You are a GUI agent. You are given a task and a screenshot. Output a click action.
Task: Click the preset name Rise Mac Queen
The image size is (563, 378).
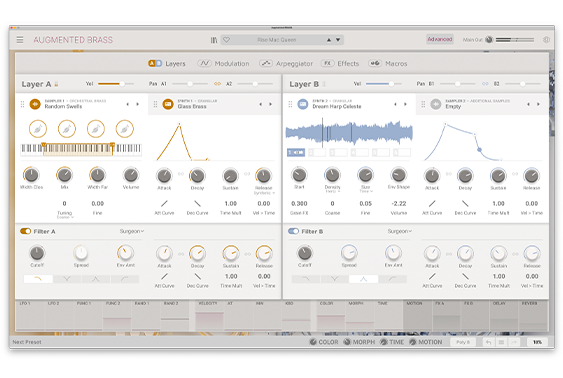pyautogui.click(x=277, y=40)
